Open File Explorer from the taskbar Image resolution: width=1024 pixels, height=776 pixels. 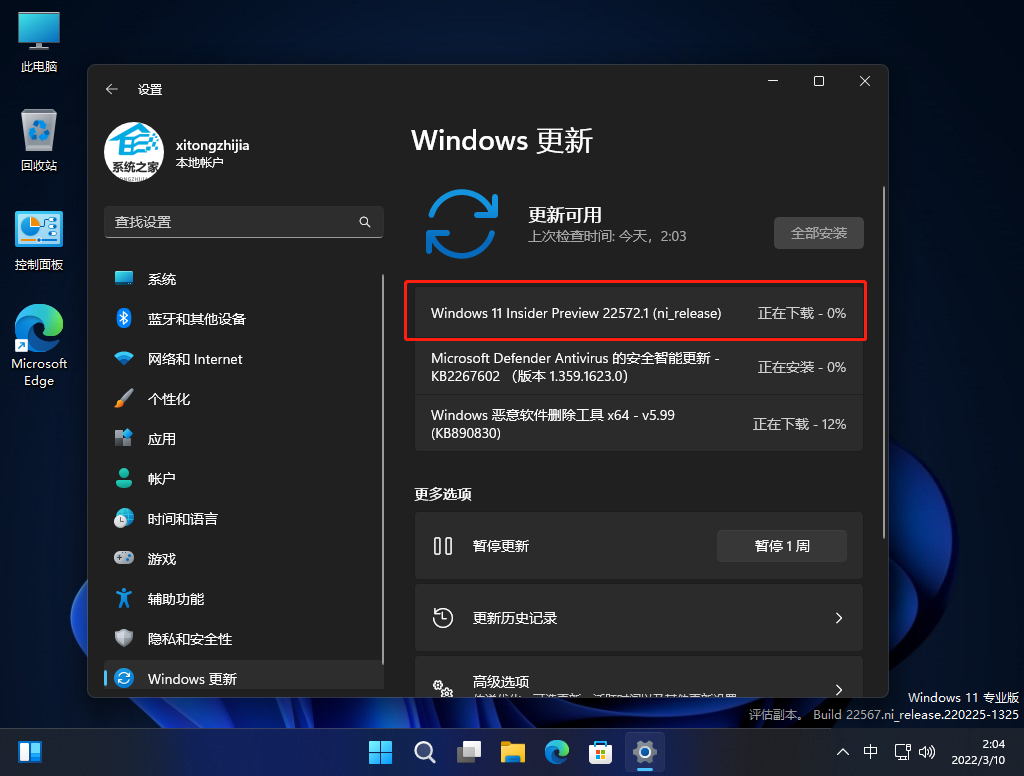(513, 751)
